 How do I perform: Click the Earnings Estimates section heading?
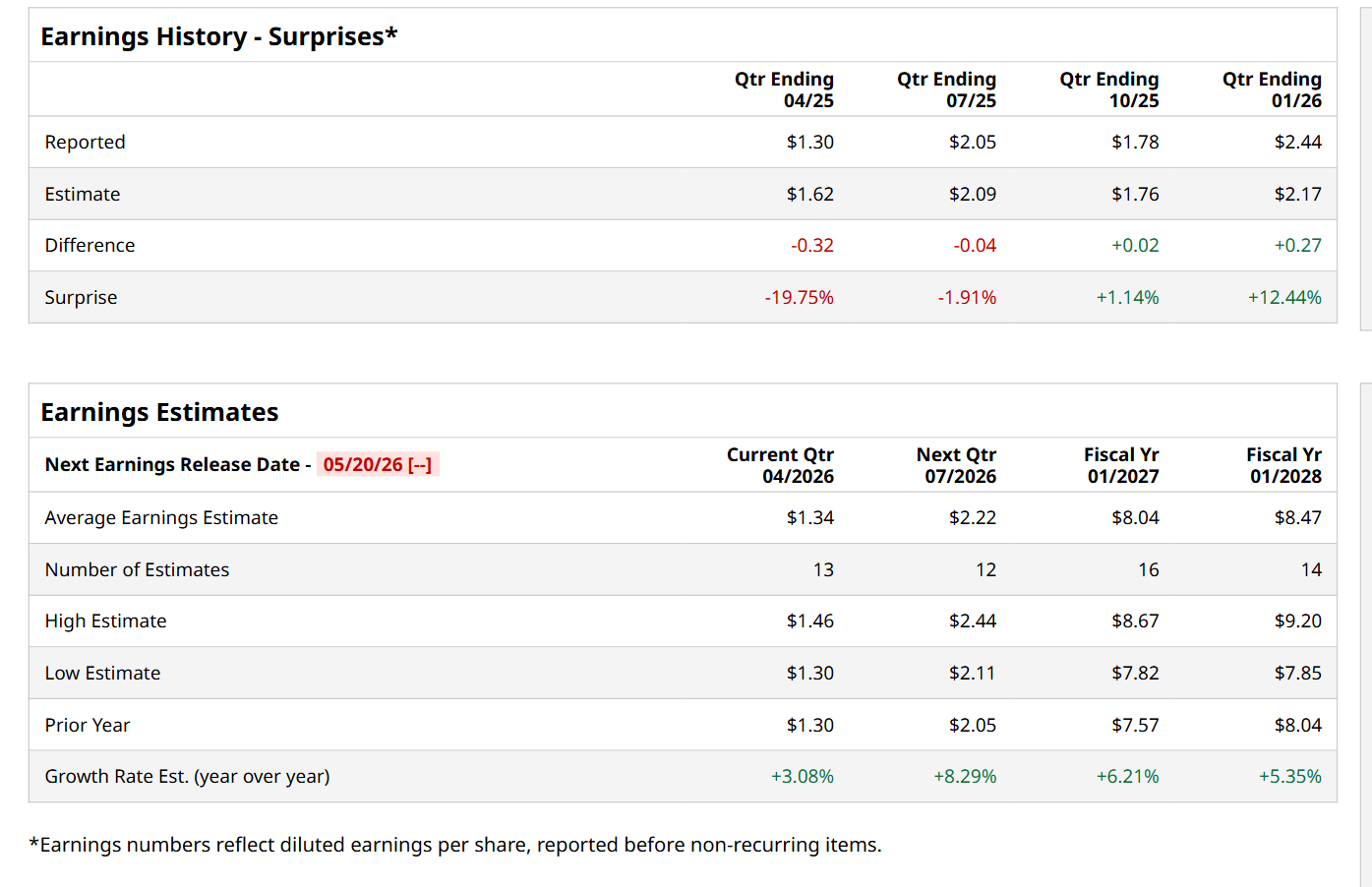pyautogui.click(x=159, y=412)
